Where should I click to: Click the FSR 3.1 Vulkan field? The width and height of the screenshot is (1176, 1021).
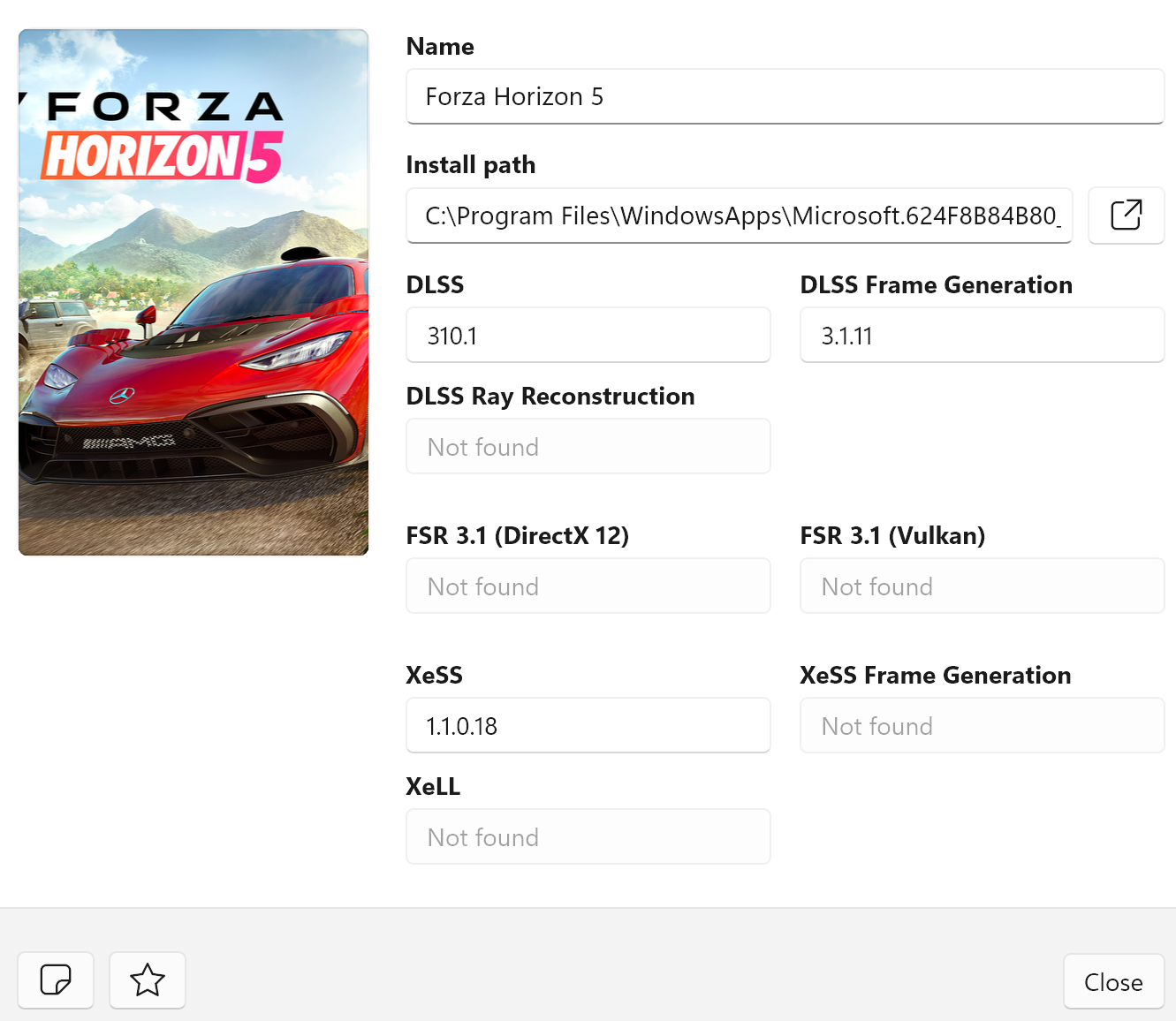point(983,586)
